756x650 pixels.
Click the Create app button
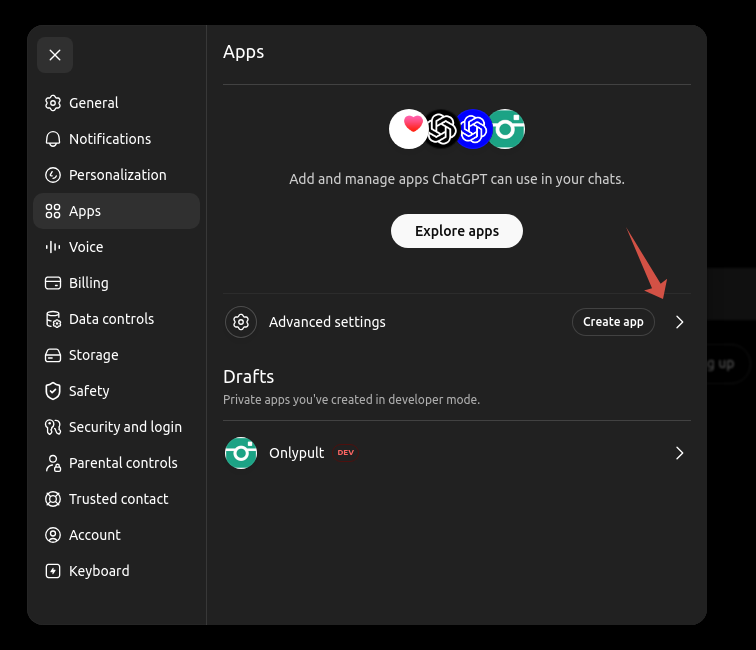(613, 322)
